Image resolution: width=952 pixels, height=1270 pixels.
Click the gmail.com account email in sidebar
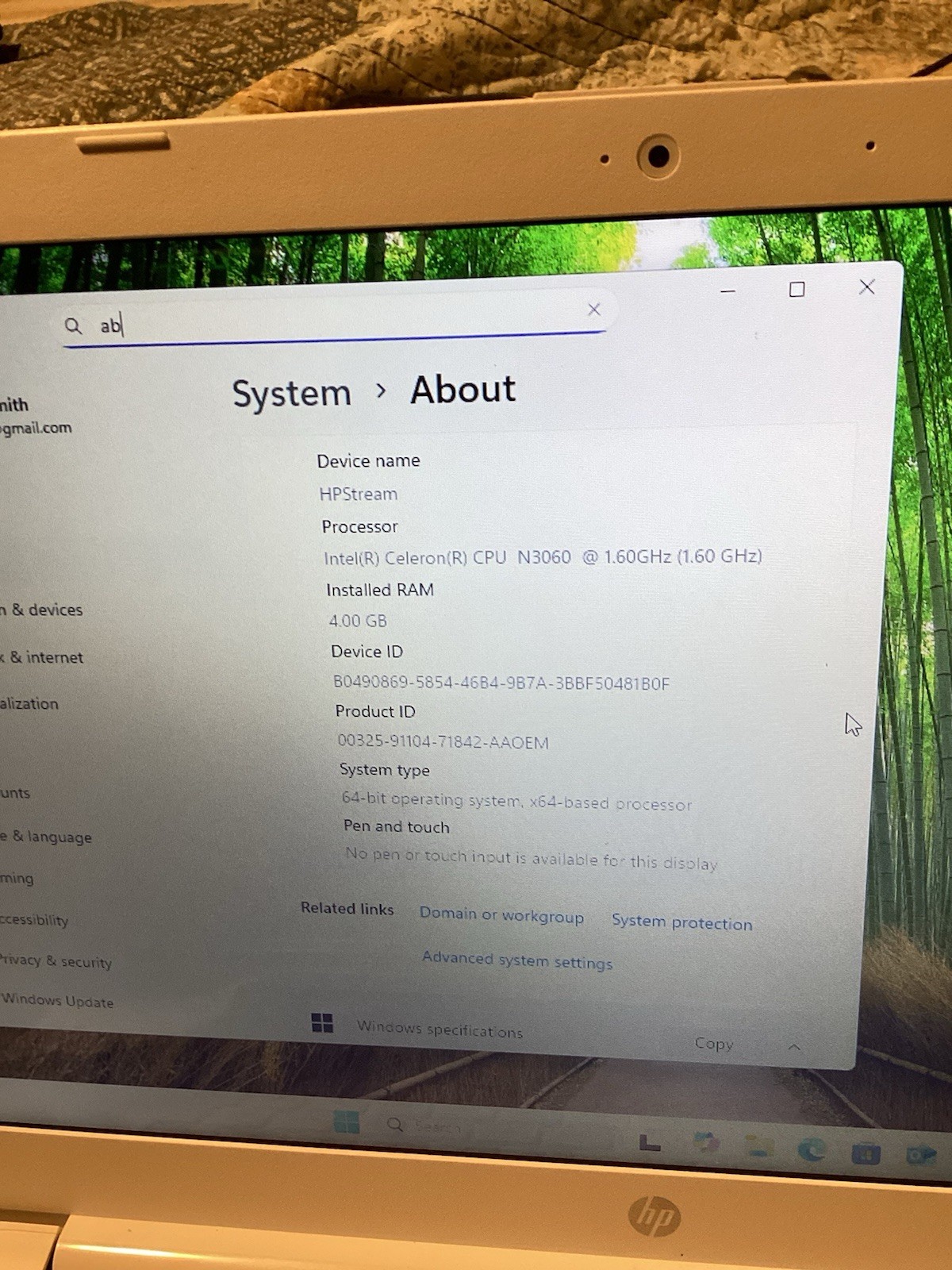point(36,428)
